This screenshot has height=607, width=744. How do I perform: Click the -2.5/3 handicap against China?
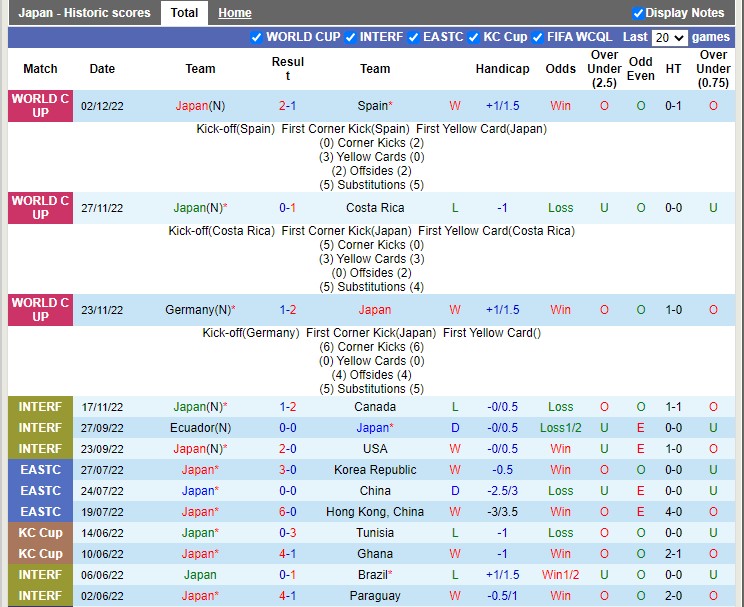(502, 491)
